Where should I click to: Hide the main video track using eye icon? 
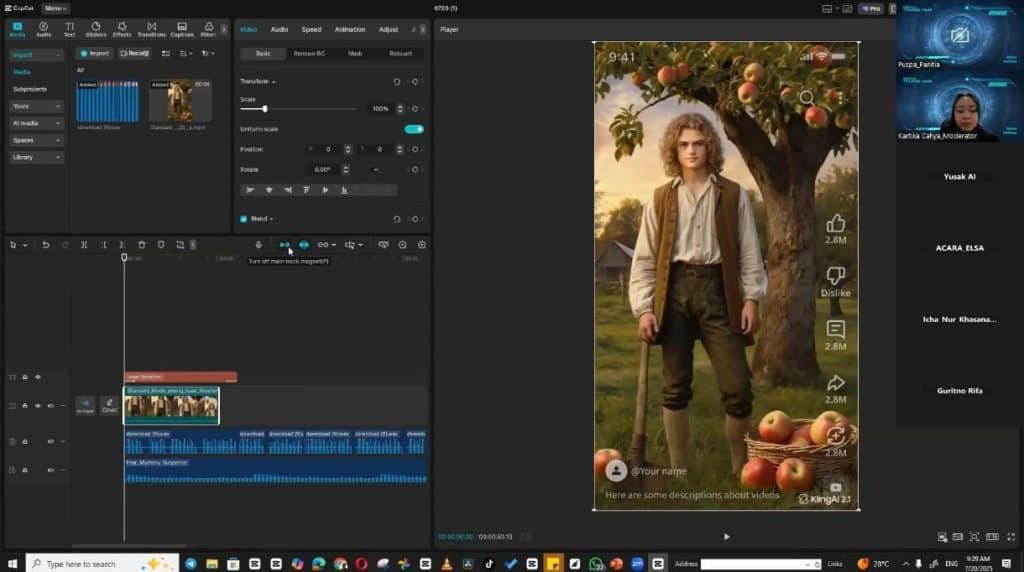point(38,406)
